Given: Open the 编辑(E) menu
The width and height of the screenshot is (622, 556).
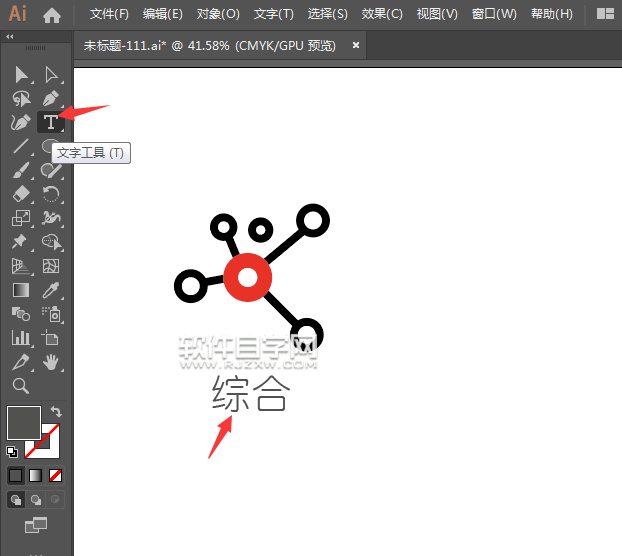Looking at the screenshot, I should tap(163, 14).
